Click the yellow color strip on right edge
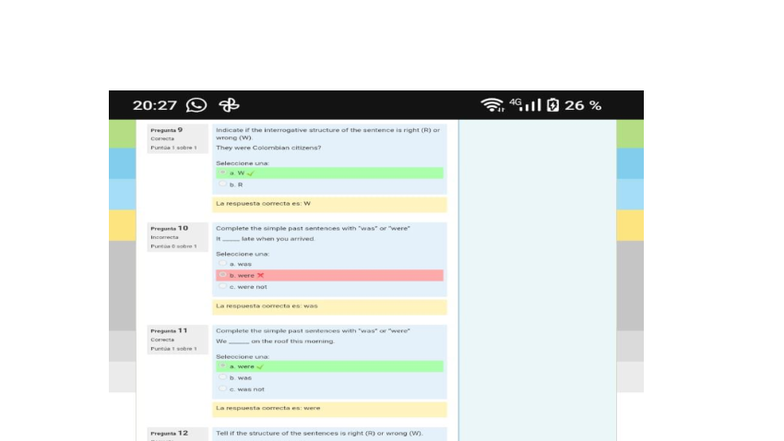The image size is (784, 441). pos(630,225)
